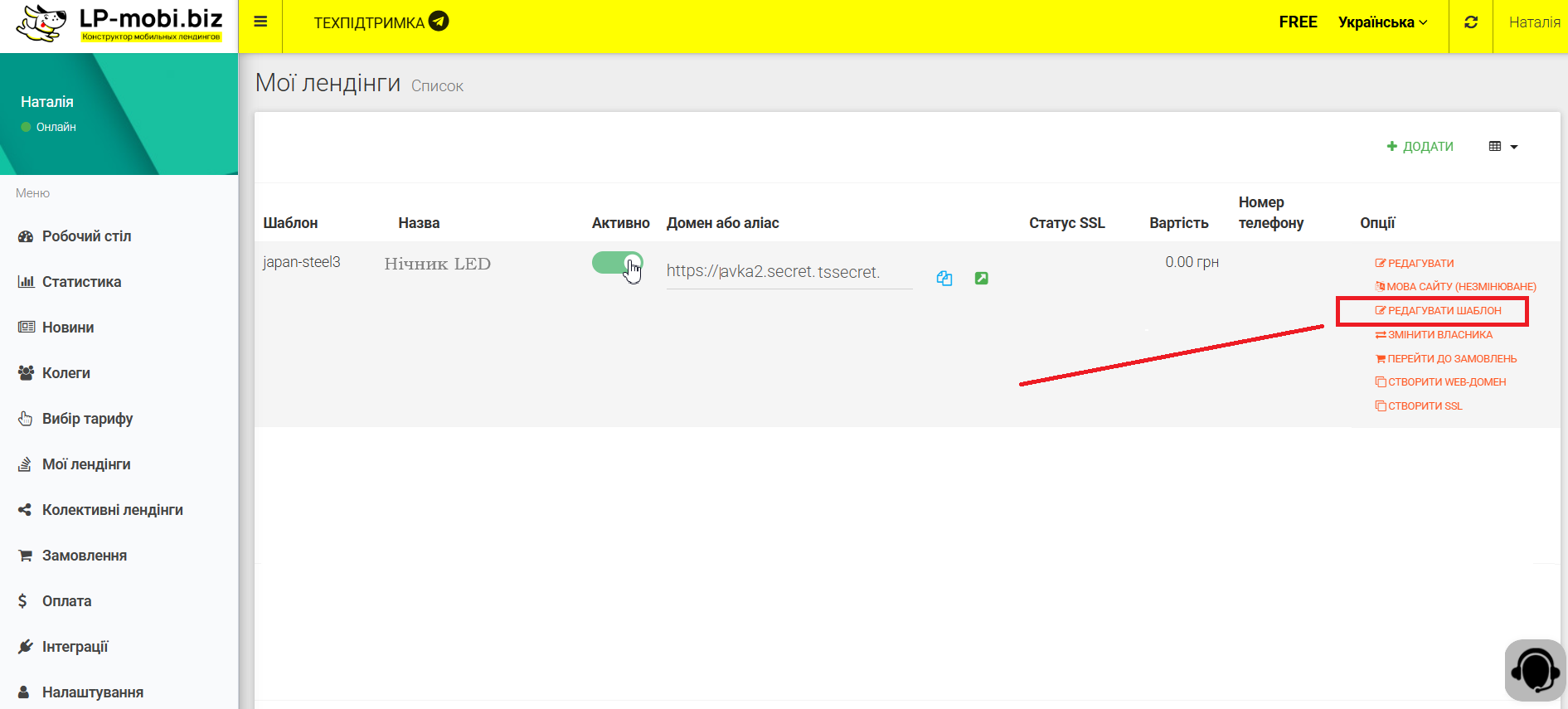Viewport: 1568px width, 709px height.
Task: Click the hamburger menu icon in header
Action: point(260,22)
